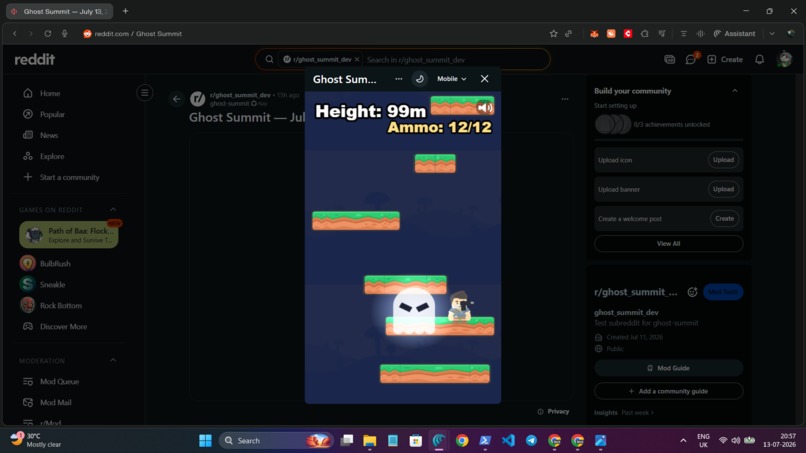Select Ghost Summit browser tab

click(59, 11)
